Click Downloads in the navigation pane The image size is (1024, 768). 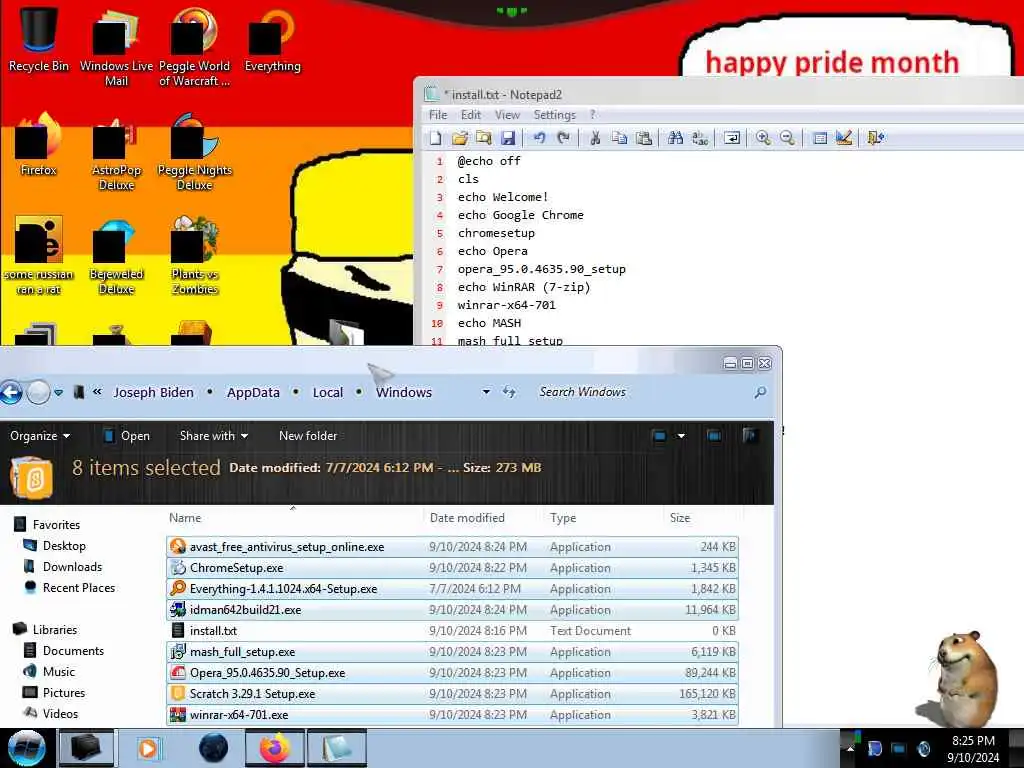63,567
